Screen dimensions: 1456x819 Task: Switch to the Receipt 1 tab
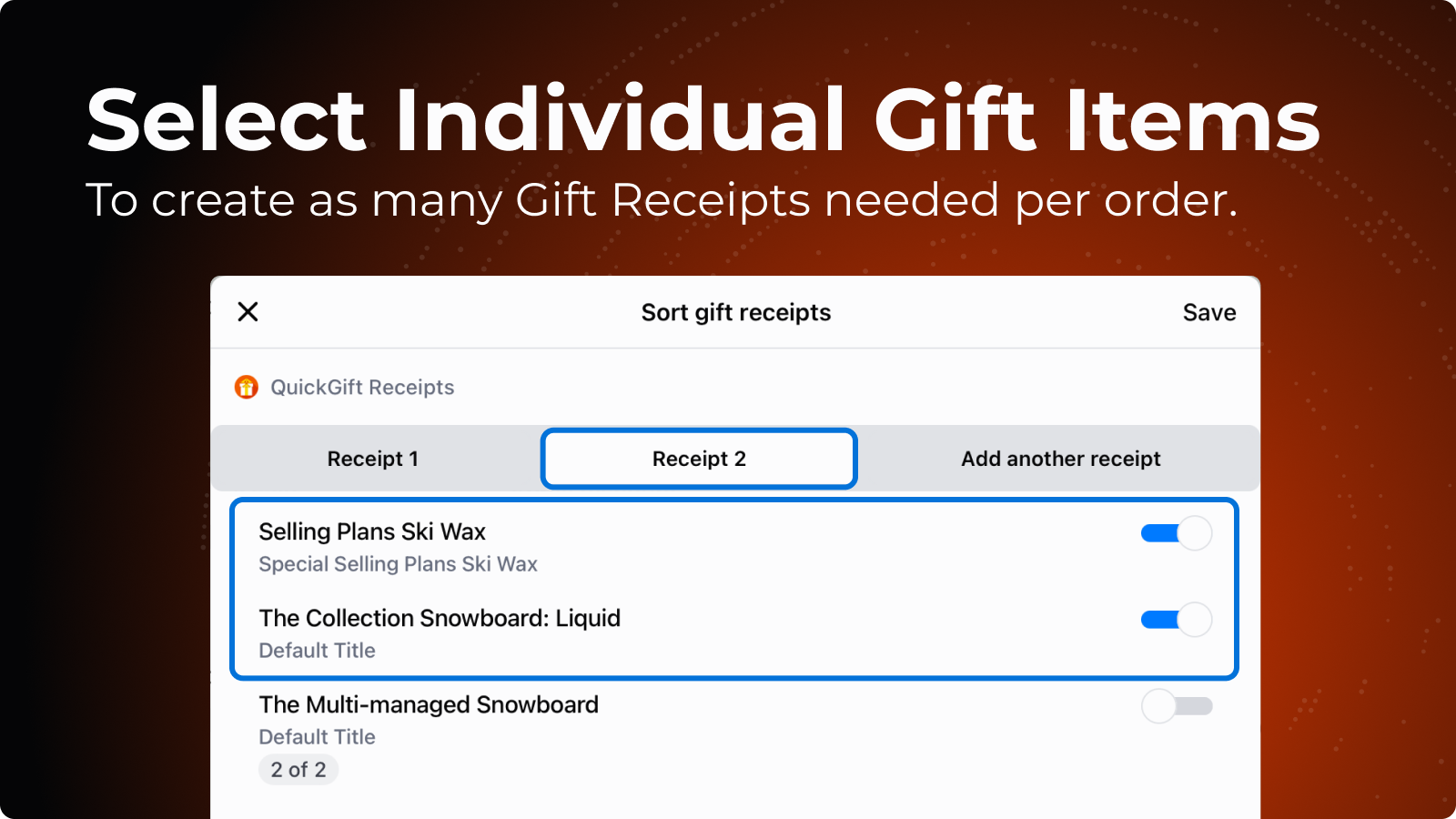373,459
